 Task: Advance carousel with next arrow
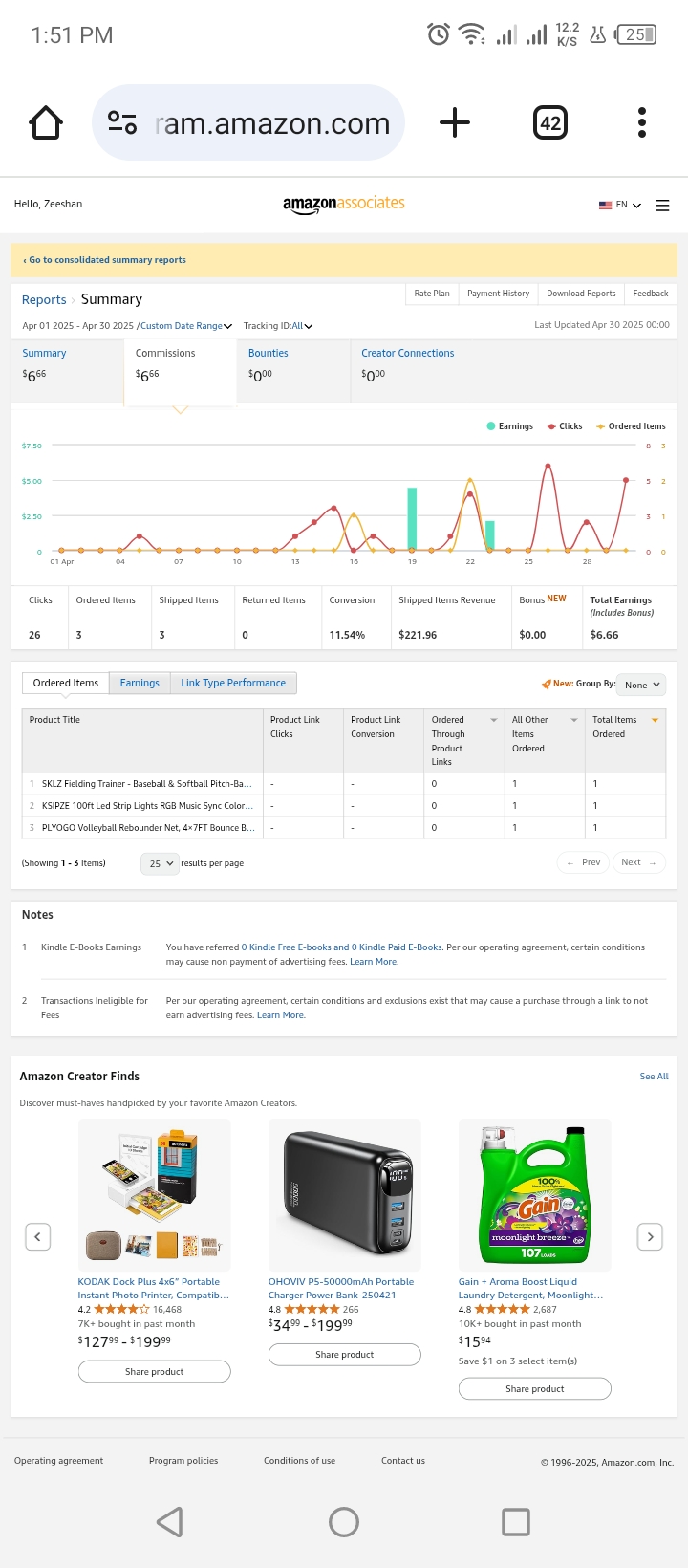pyautogui.click(x=650, y=1236)
